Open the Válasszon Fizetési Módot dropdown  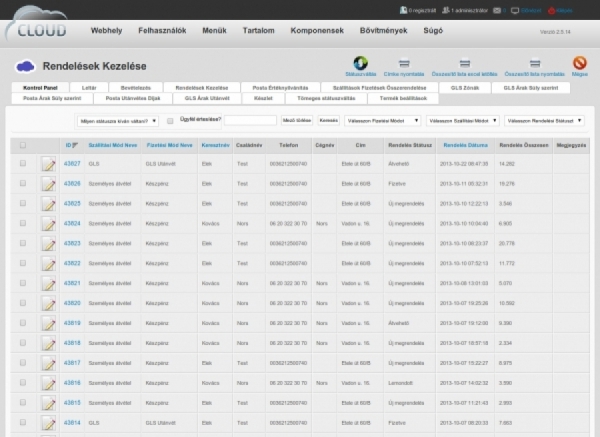click(382, 121)
